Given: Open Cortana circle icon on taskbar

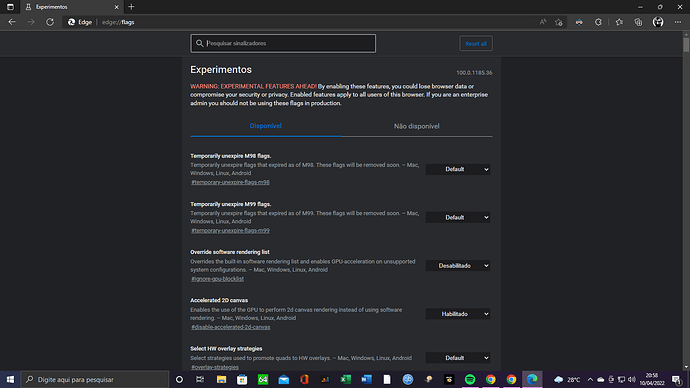Looking at the screenshot, I should pos(179,379).
